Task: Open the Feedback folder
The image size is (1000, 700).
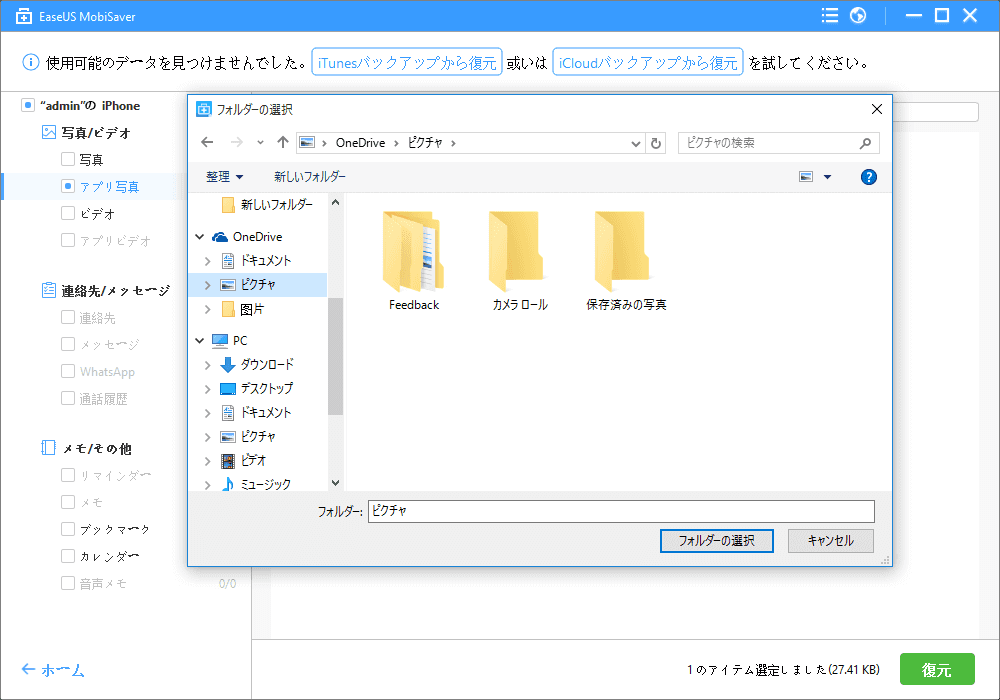Action: point(413,261)
